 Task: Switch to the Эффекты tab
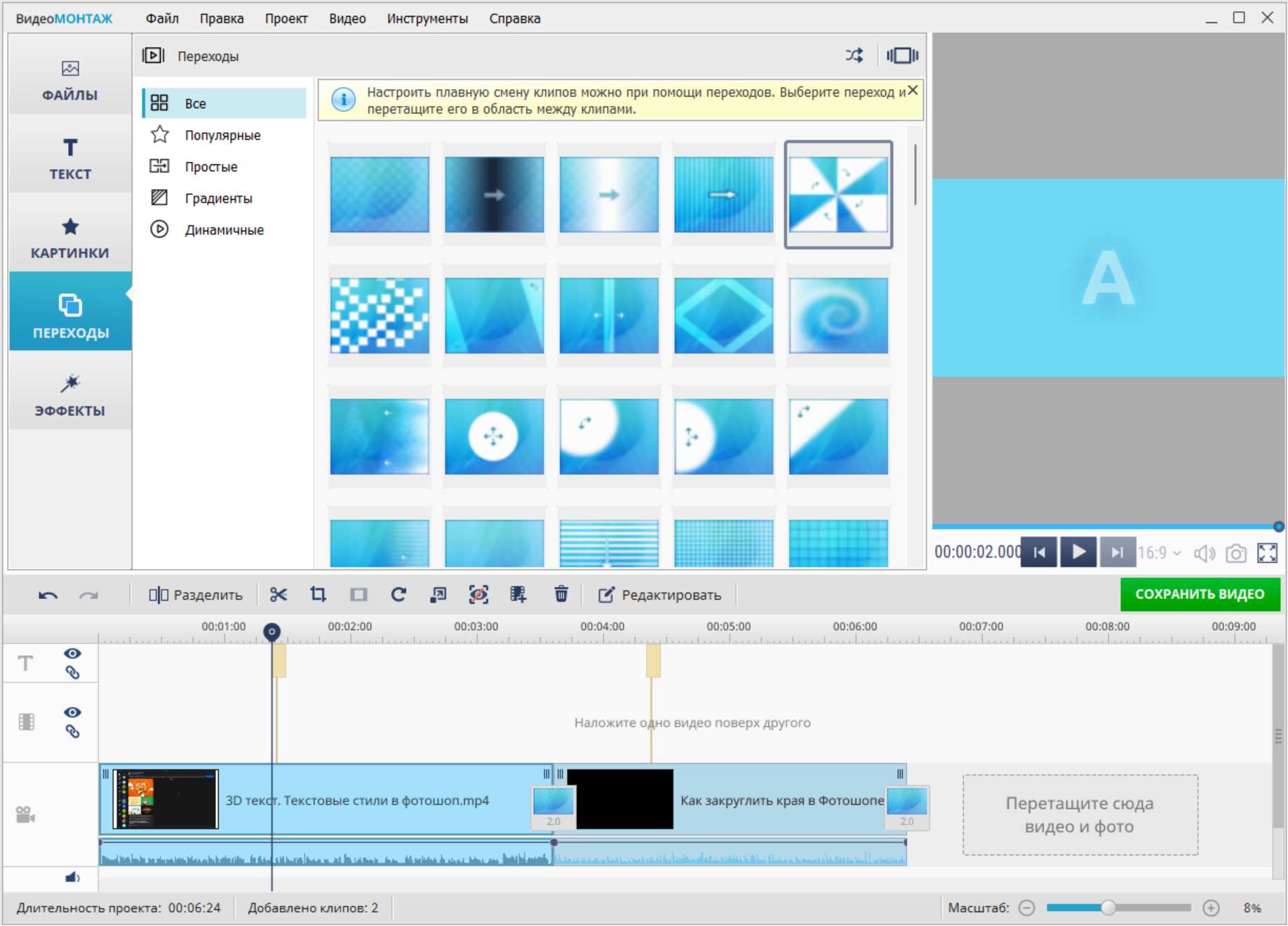pos(70,396)
